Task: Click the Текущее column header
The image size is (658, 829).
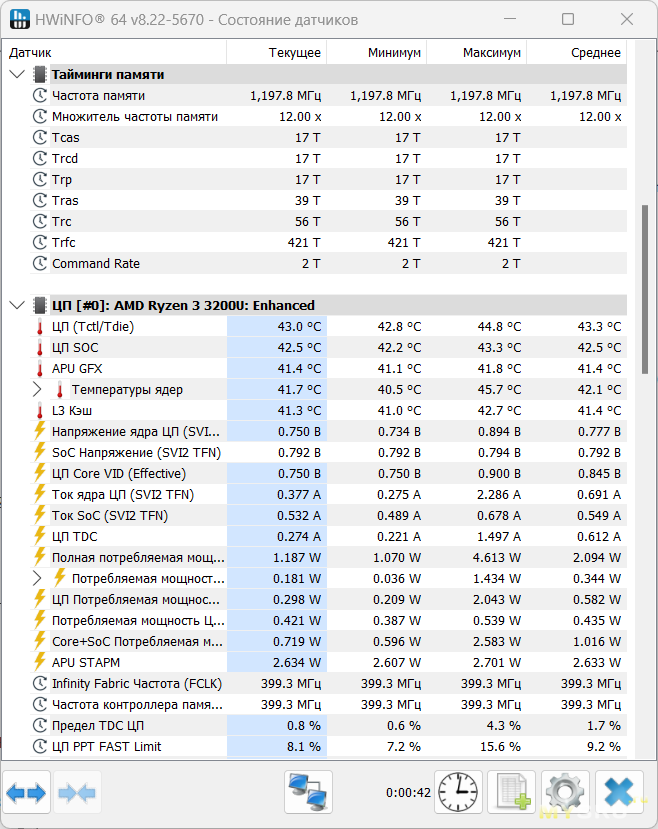Action: coord(276,53)
